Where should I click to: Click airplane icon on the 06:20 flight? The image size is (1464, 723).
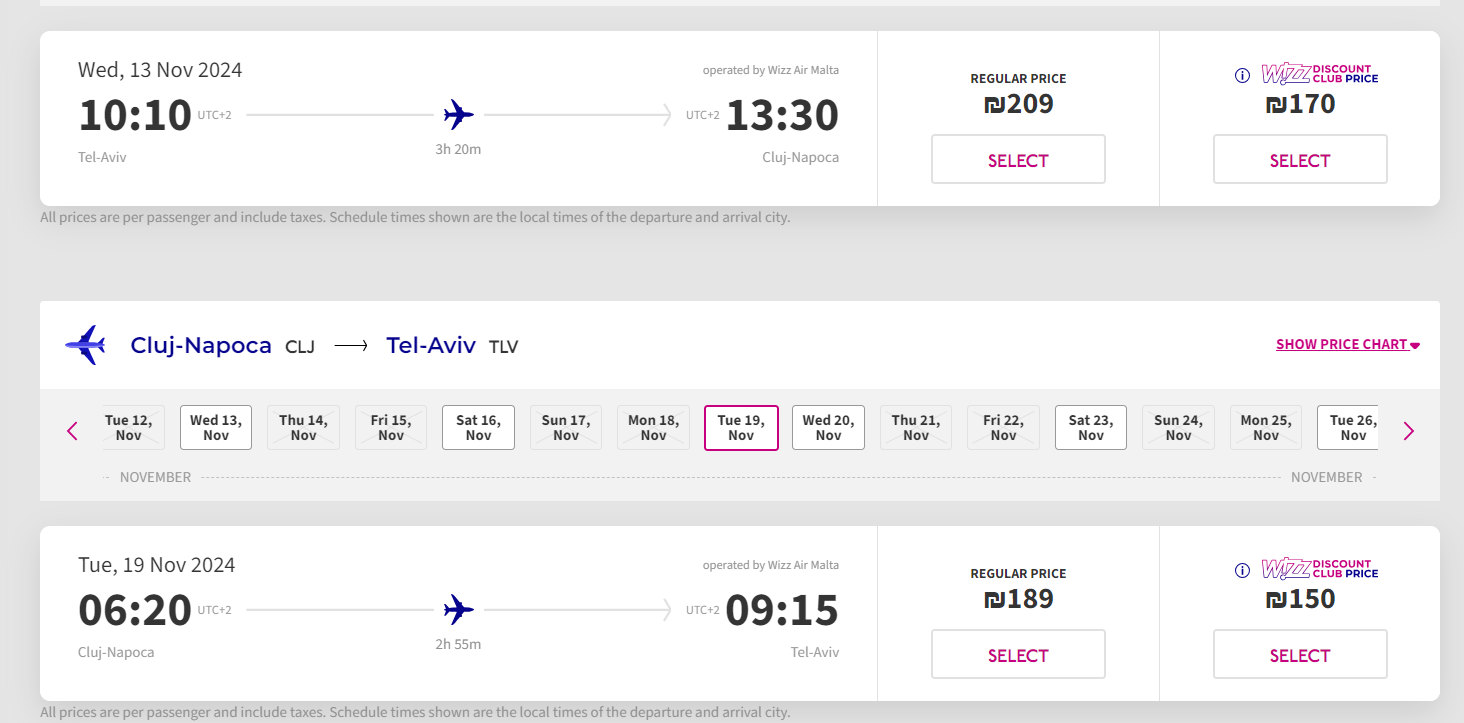[x=458, y=609]
